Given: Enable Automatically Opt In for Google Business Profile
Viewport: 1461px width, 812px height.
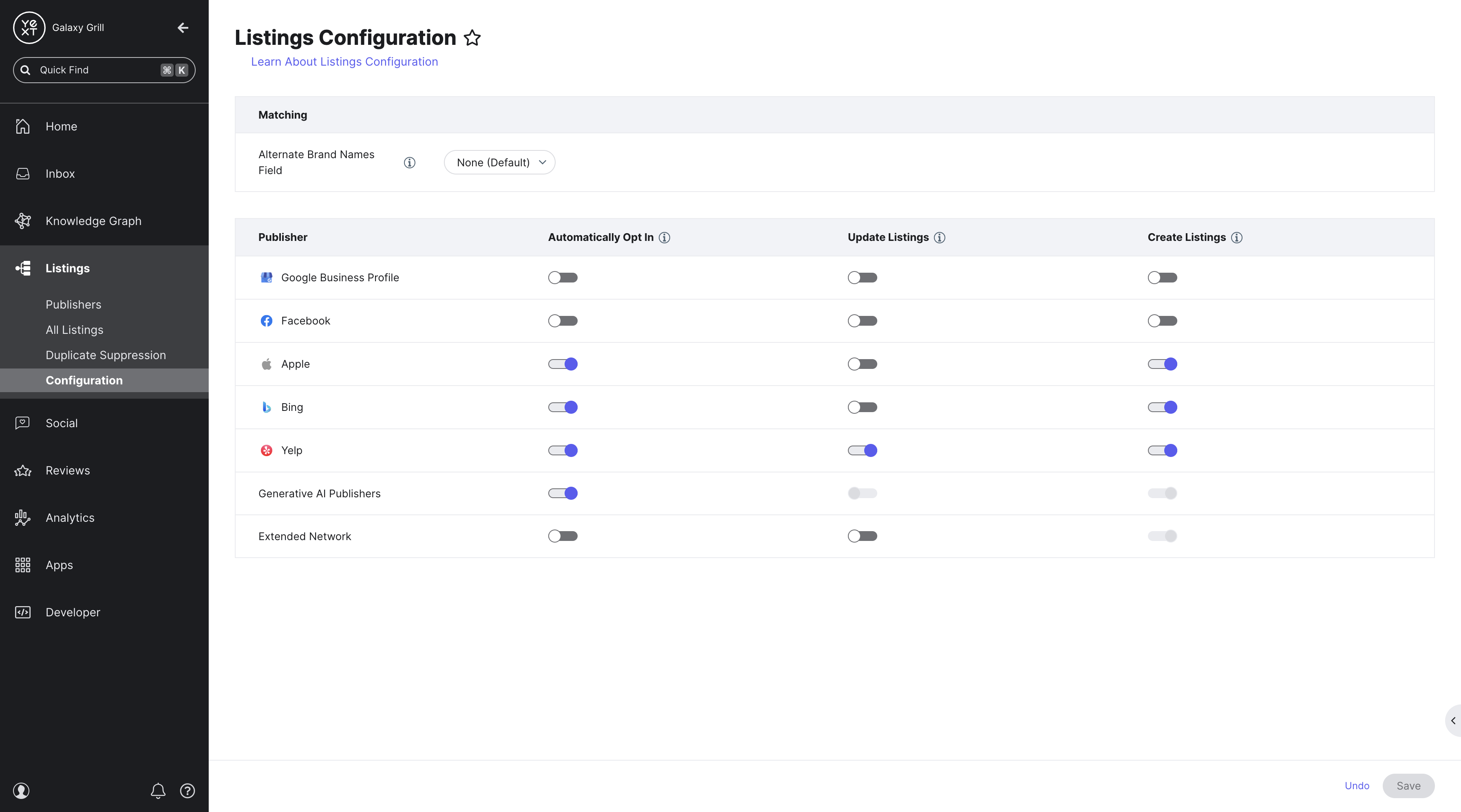Looking at the screenshot, I should coord(563,278).
